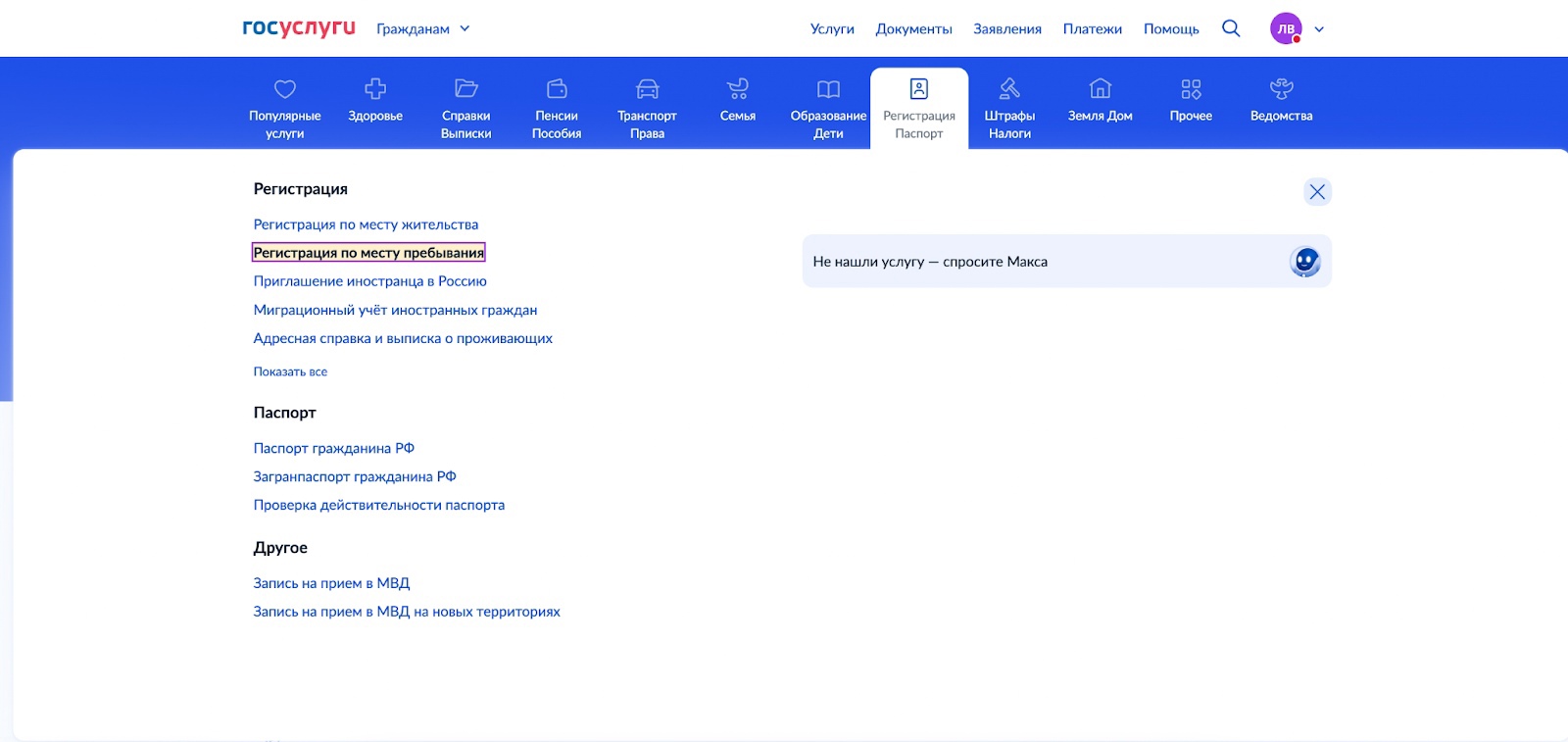Open Миграционный учёт иностранных граждан

click(x=395, y=310)
